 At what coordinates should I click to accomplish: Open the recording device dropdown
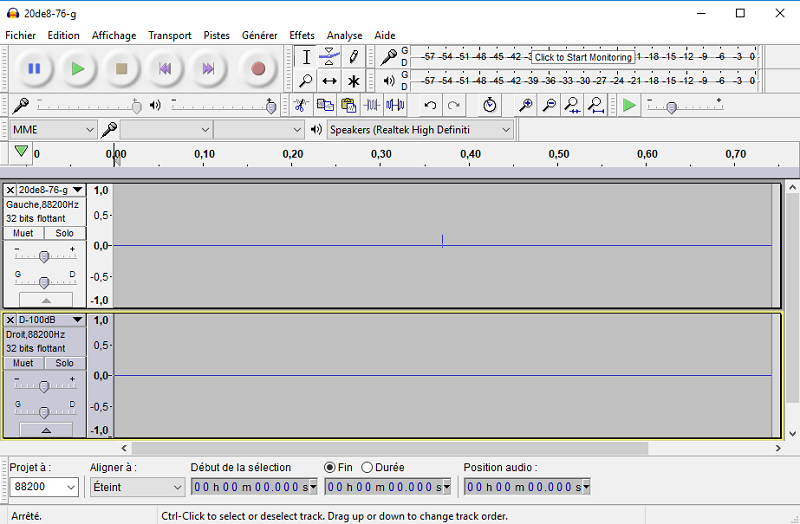pyautogui.click(x=166, y=130)
